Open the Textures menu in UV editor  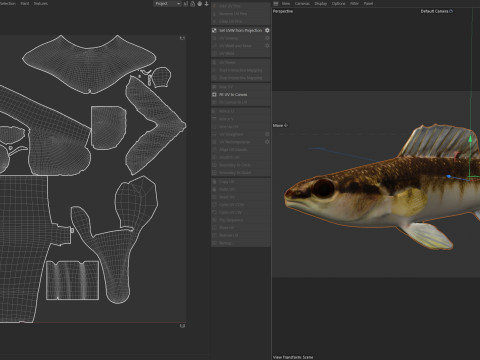[41, 3]
